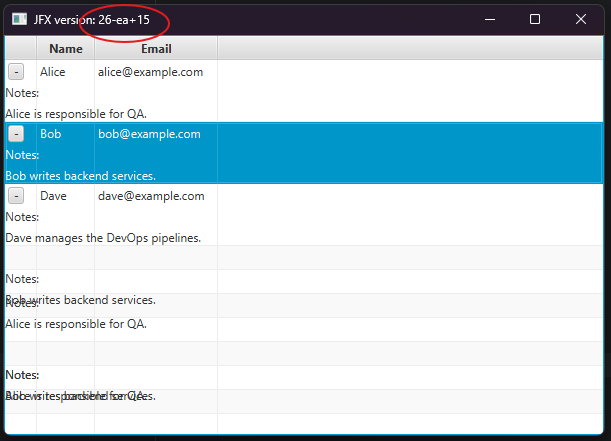
Task: Collapse Dave's row details
Action: (x=17, y=196)
